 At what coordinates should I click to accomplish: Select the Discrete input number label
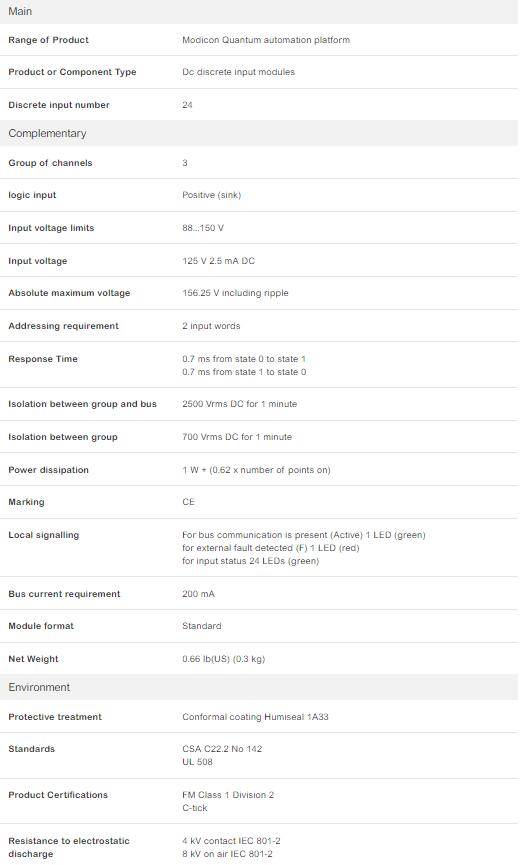[x=59, y=105]
